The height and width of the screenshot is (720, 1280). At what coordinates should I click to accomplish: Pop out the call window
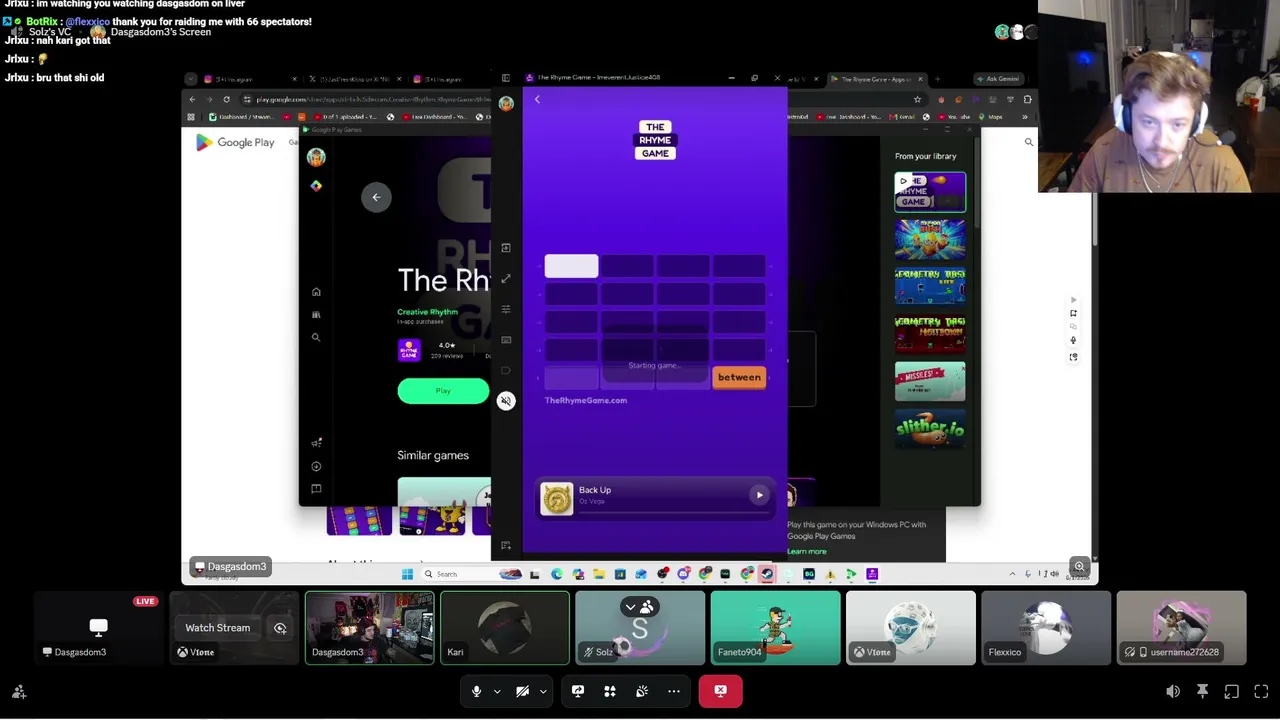pos(1232,691)
